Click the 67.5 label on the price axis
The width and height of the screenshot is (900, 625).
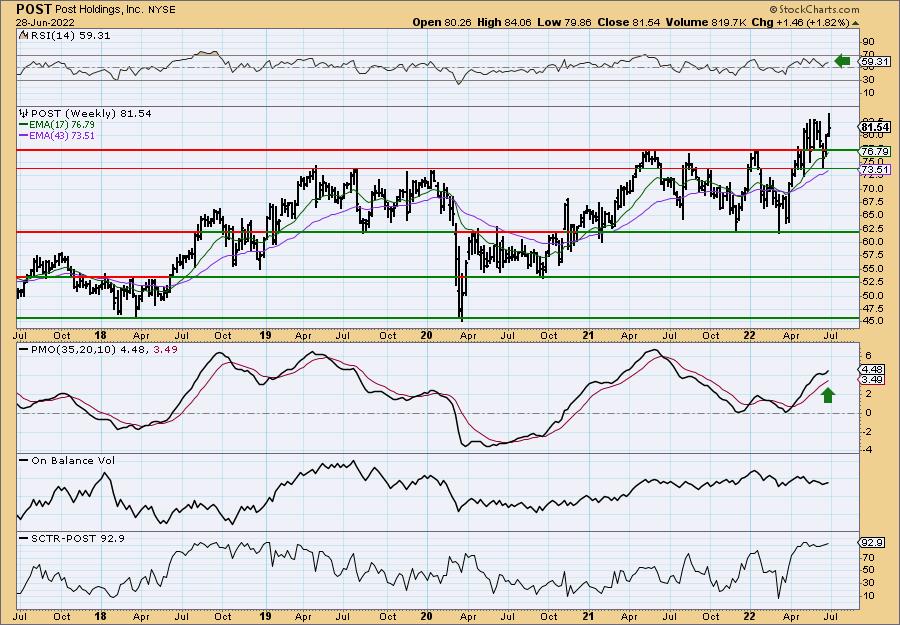coord(872,201)
